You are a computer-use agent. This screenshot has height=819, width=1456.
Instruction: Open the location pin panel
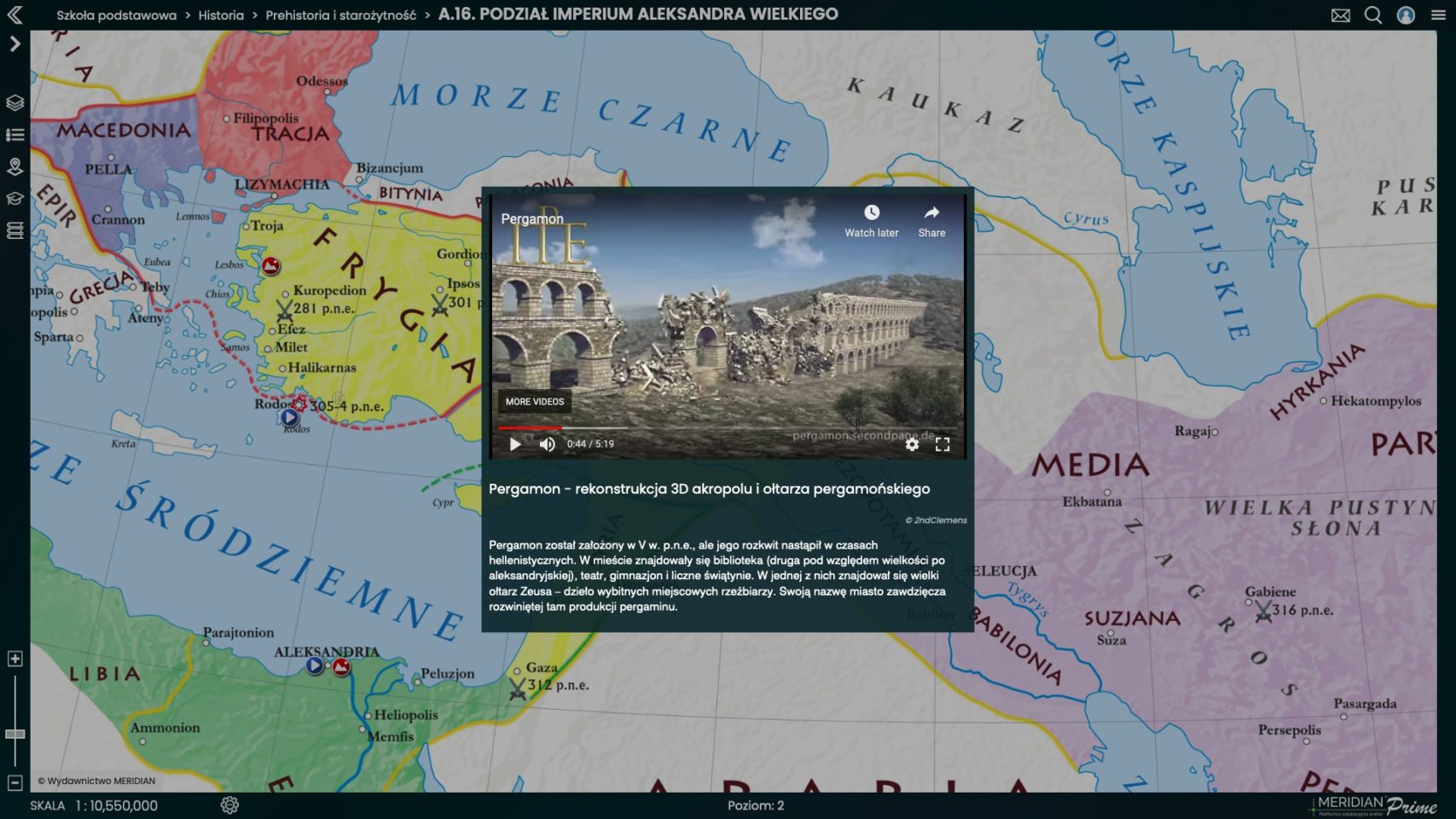(15, 166)
